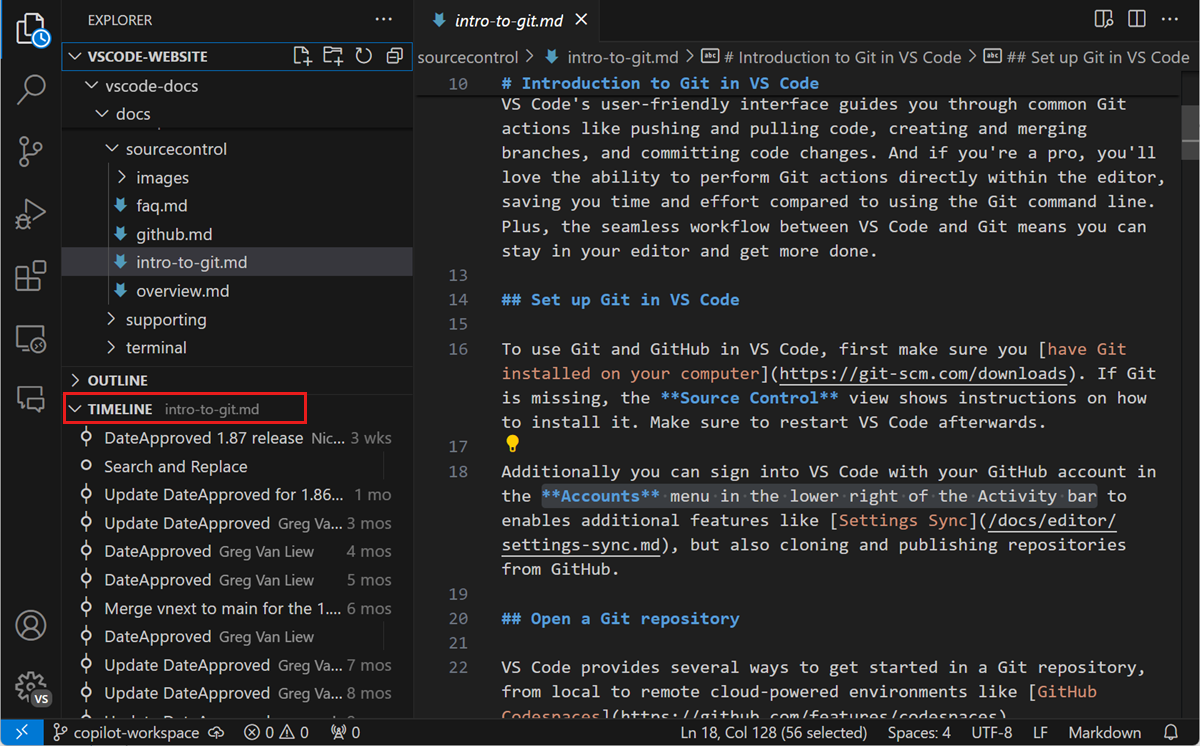The image size is (1200, 746).
Task: Open the Accounts icon in Activity bar
Action: 30,625
